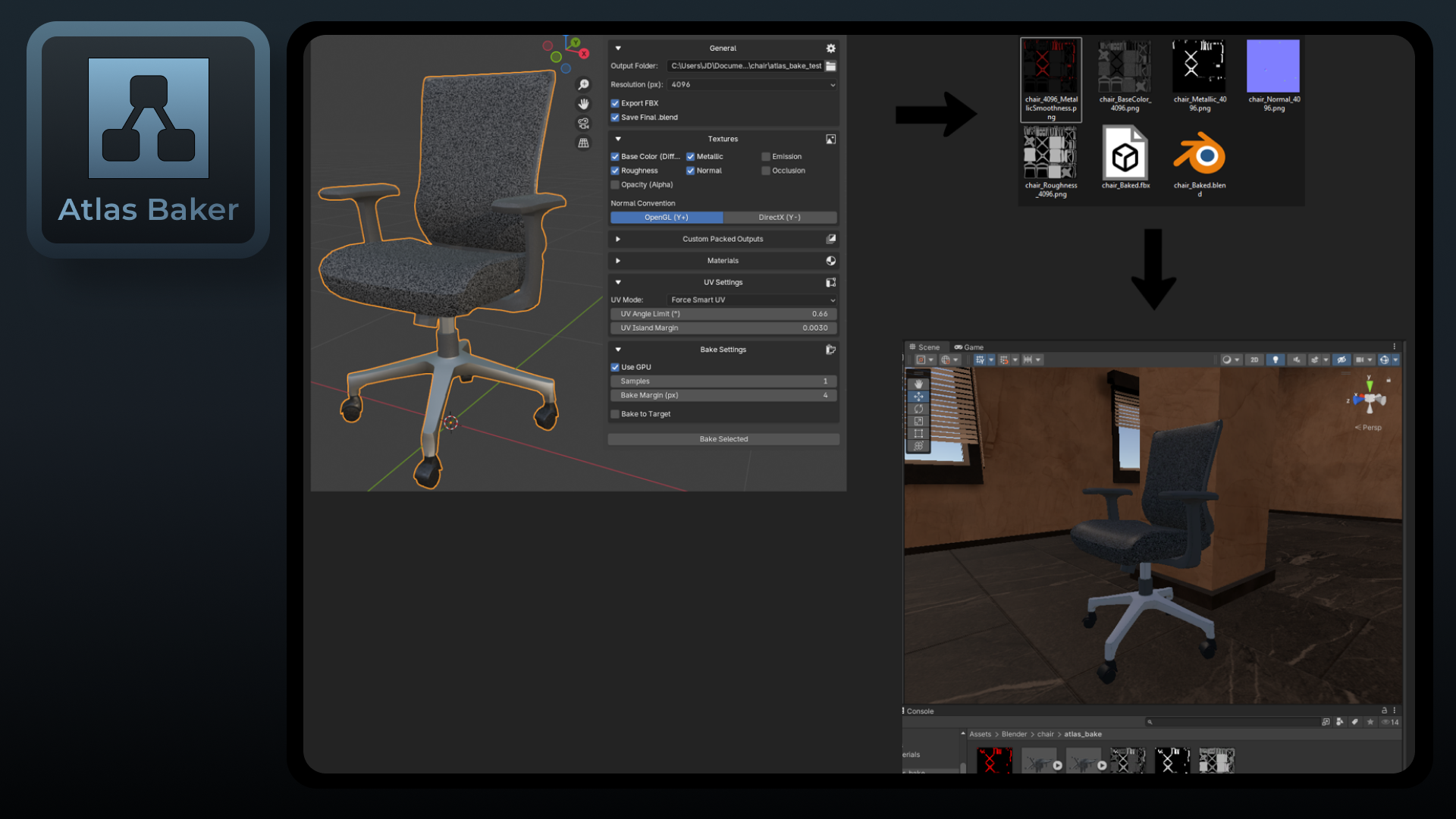This screenshot has width=1456, height=819.
Task: Click the Bake Settings panel icon
Action: tap(830, 350)
